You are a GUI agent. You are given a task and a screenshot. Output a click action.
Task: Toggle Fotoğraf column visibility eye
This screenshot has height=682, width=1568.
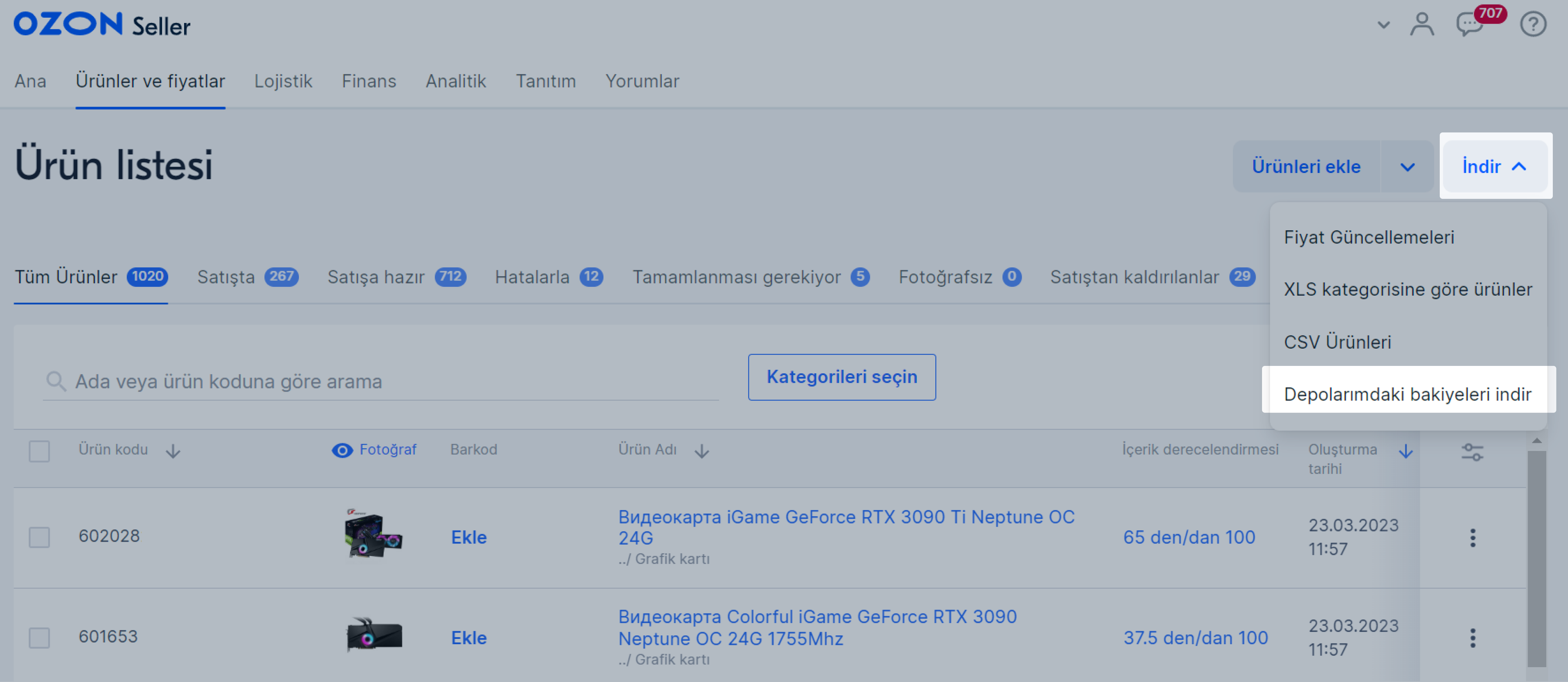click(x=342, y=450)
